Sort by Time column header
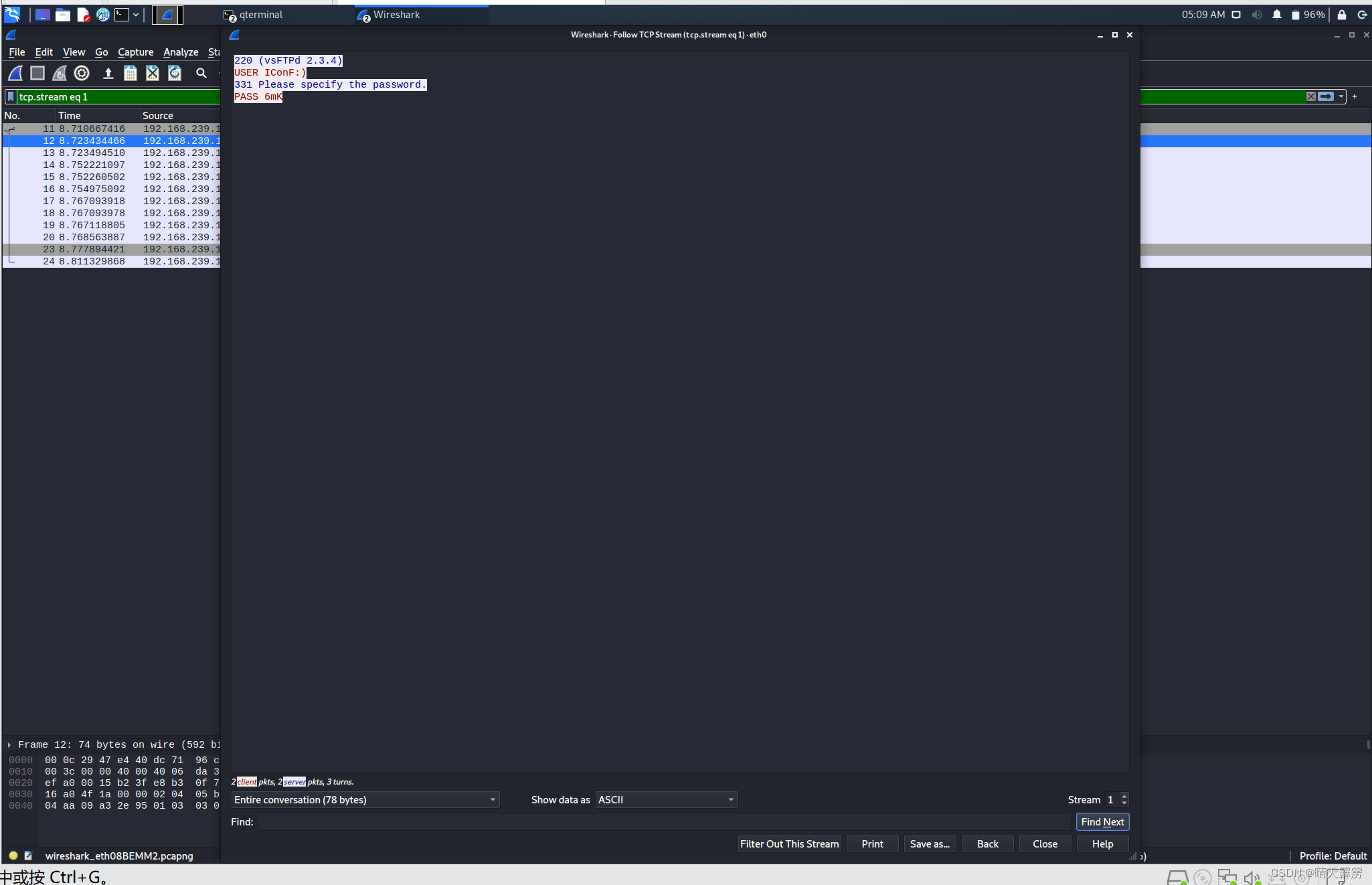Image resolution: width=1372 pixels, height=885 pixels. pyautogui.click(x=98, y=115)
